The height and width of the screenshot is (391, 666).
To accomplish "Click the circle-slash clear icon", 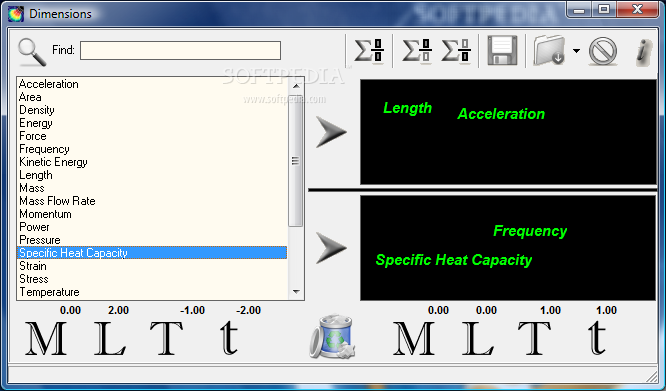I will click(x=603, y=51).
